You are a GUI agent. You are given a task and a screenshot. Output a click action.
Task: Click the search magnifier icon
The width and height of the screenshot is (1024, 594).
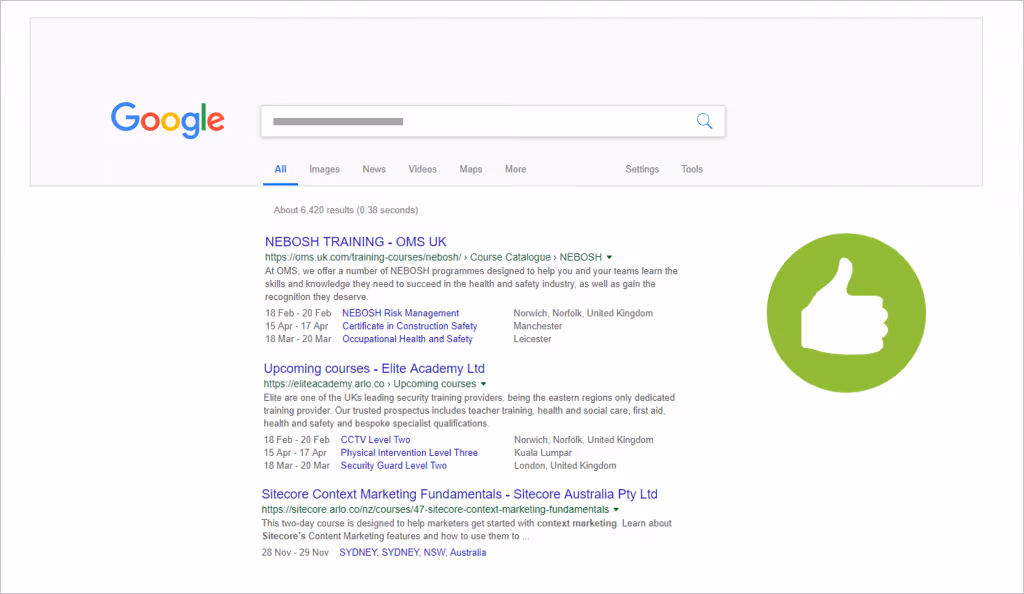[704, 120]
